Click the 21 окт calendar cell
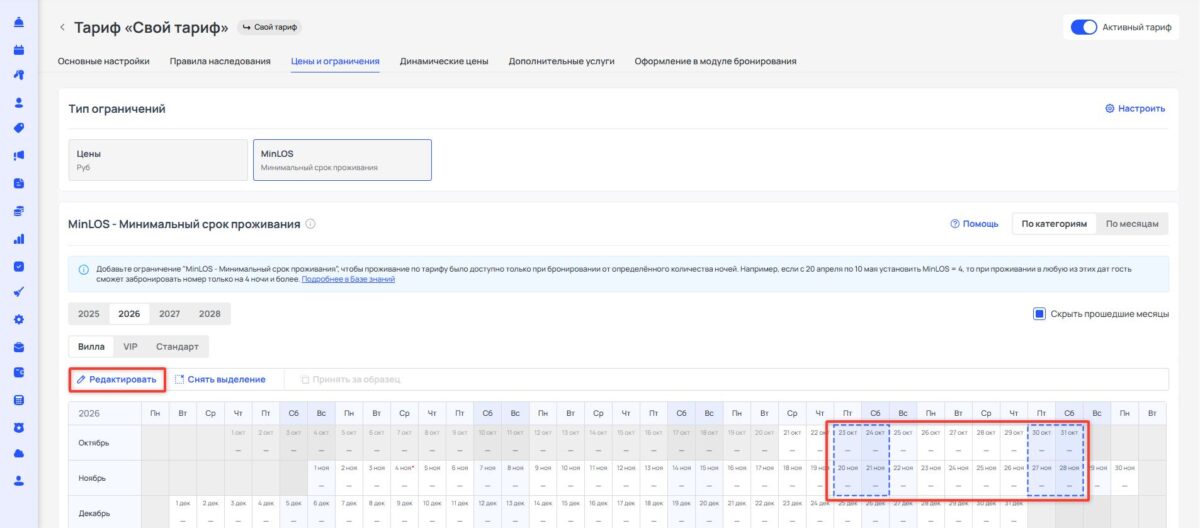Image resolution: width=1200 pixels, height=528 pixels. tap(792, 442)
